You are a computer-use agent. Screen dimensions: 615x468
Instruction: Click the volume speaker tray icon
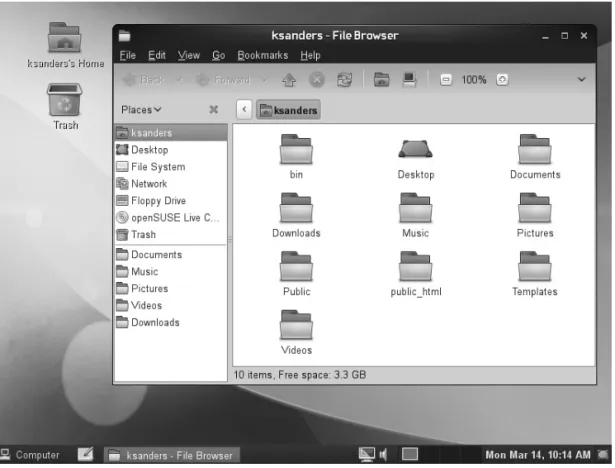tap(384, 457)
